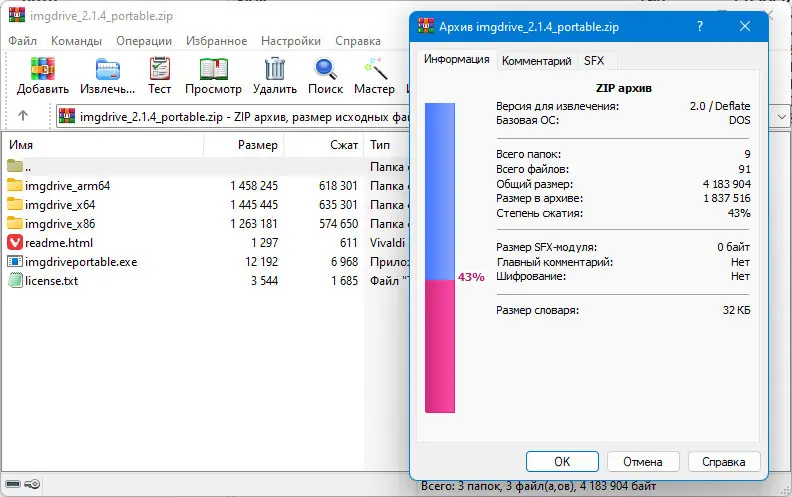
Task: Open the Просмотр (View) book icon
Action: [214, 69]
